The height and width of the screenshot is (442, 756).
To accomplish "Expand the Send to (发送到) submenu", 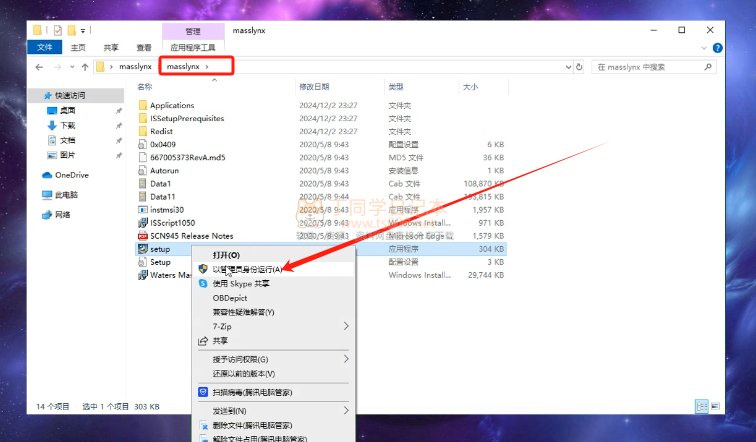I will tap(346, 411).
